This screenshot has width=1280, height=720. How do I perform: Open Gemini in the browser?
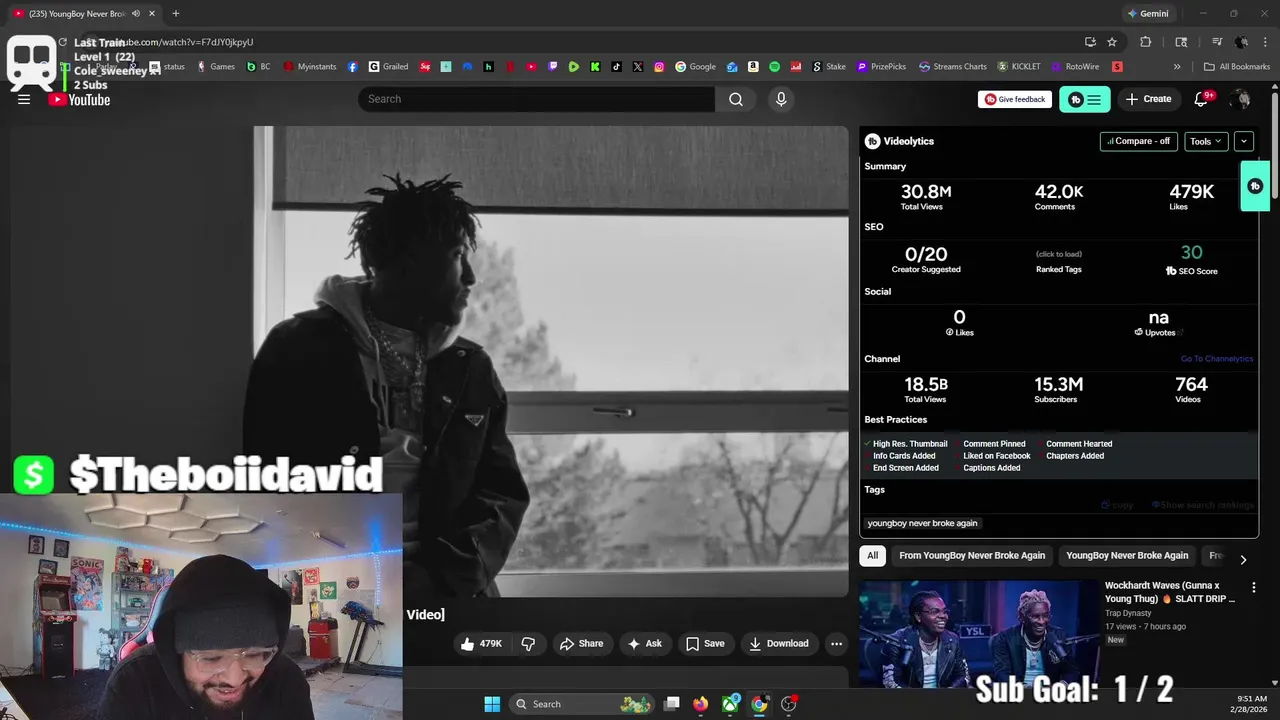click(1147, 14)
